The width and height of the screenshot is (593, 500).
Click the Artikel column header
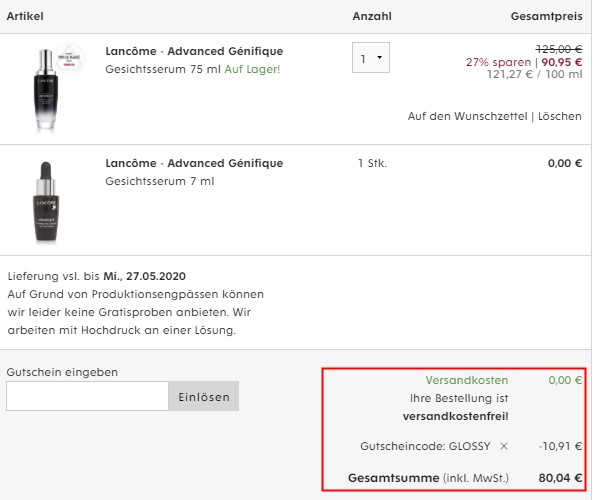click(x=25, y=16)
